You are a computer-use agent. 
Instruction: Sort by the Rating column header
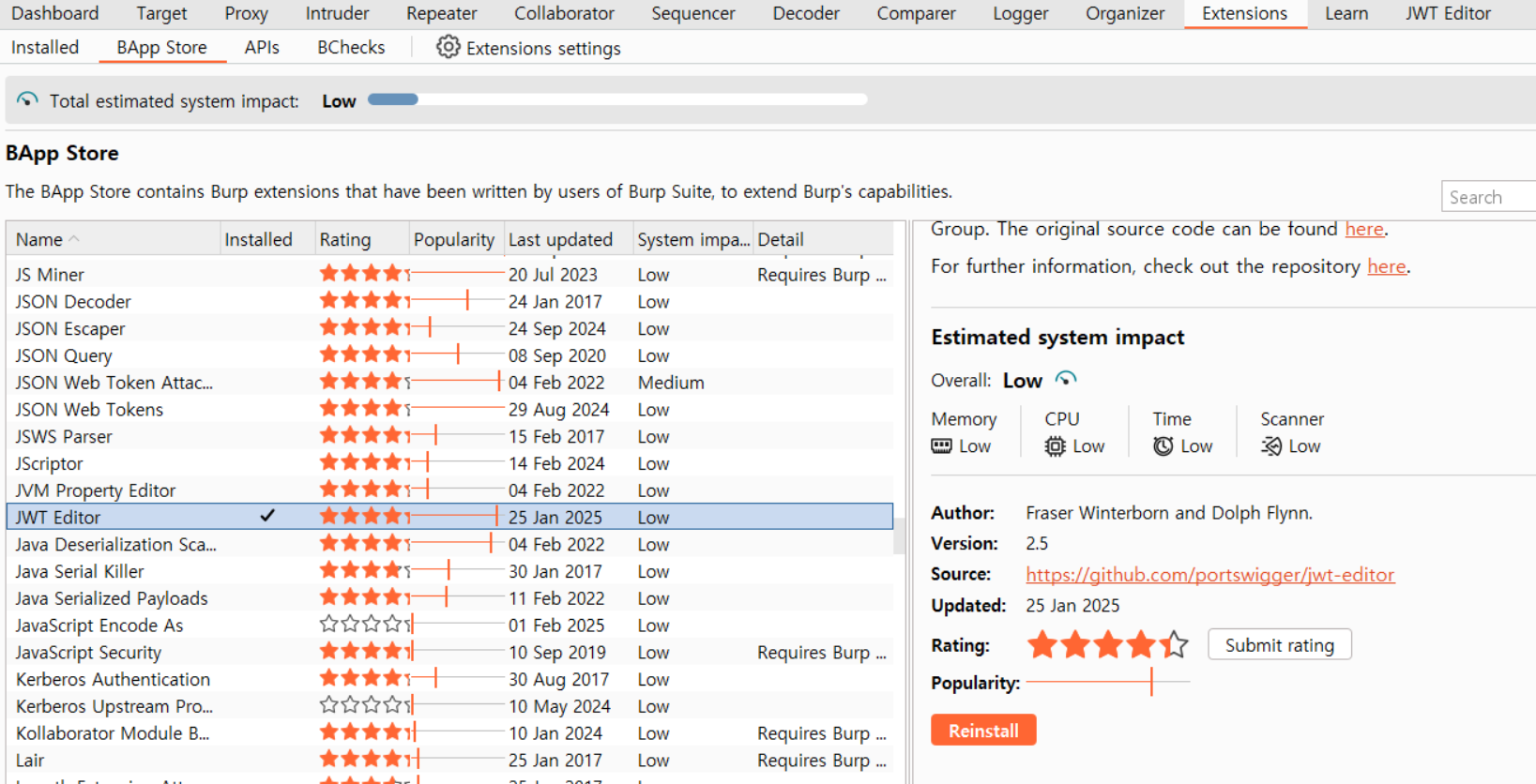tap(361, 239)
